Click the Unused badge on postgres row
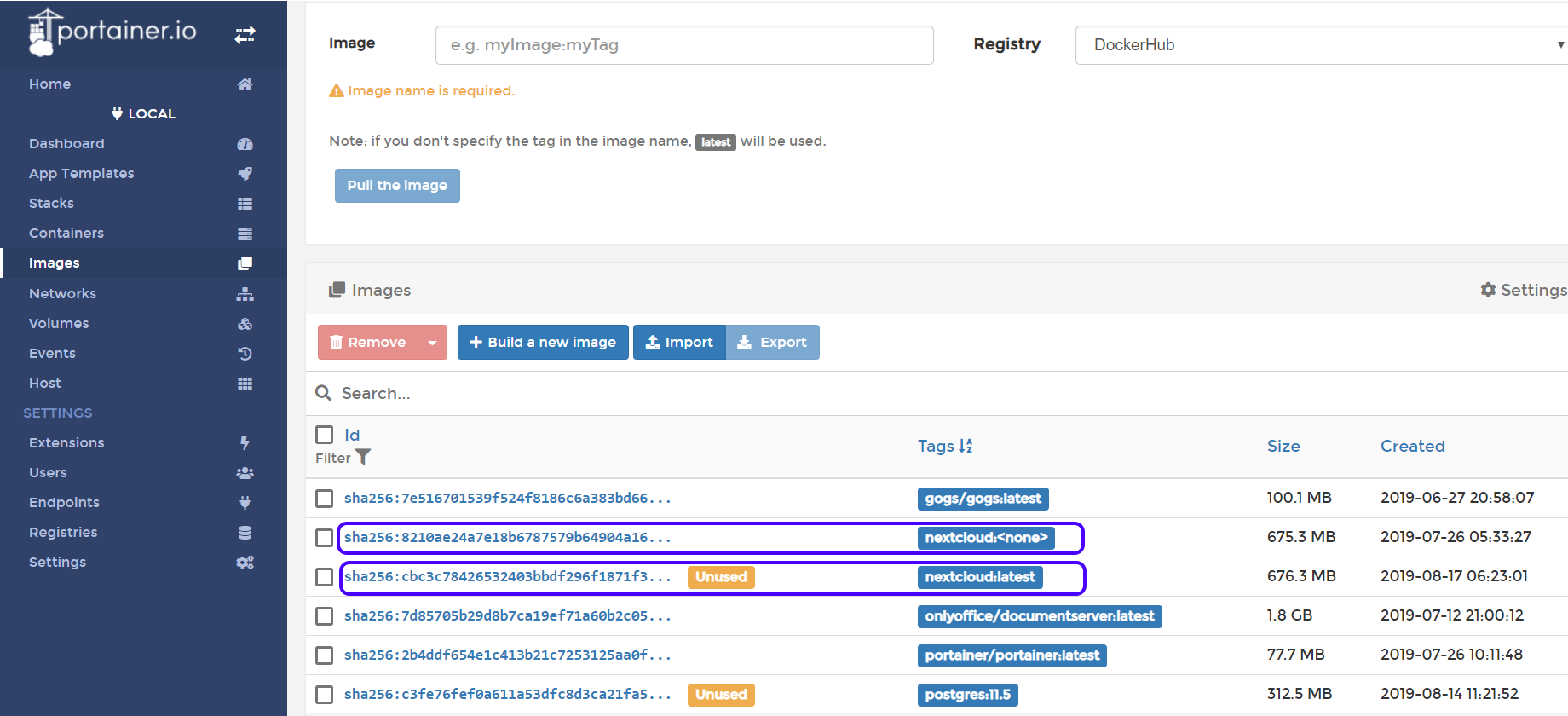This screenshot has width=1568, height=716. 721,695
